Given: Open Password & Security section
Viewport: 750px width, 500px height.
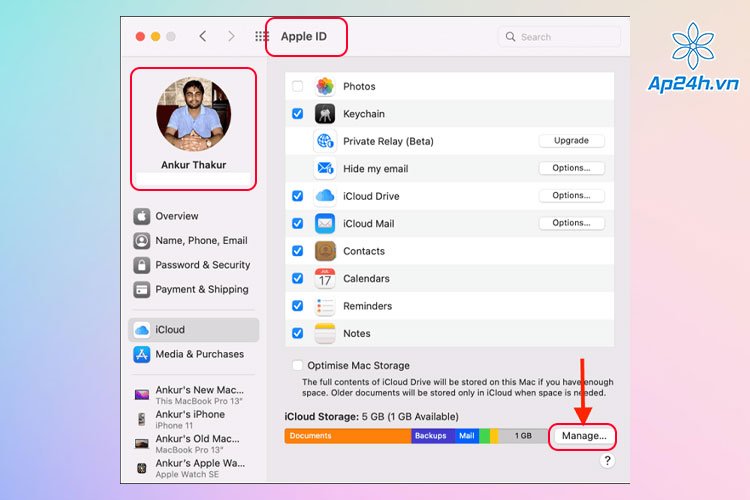Looking at the screenshot, I should [194, 265].
